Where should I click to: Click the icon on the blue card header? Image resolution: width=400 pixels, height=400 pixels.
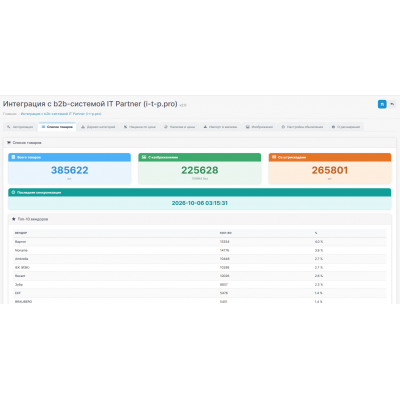(x=13, y=157)
